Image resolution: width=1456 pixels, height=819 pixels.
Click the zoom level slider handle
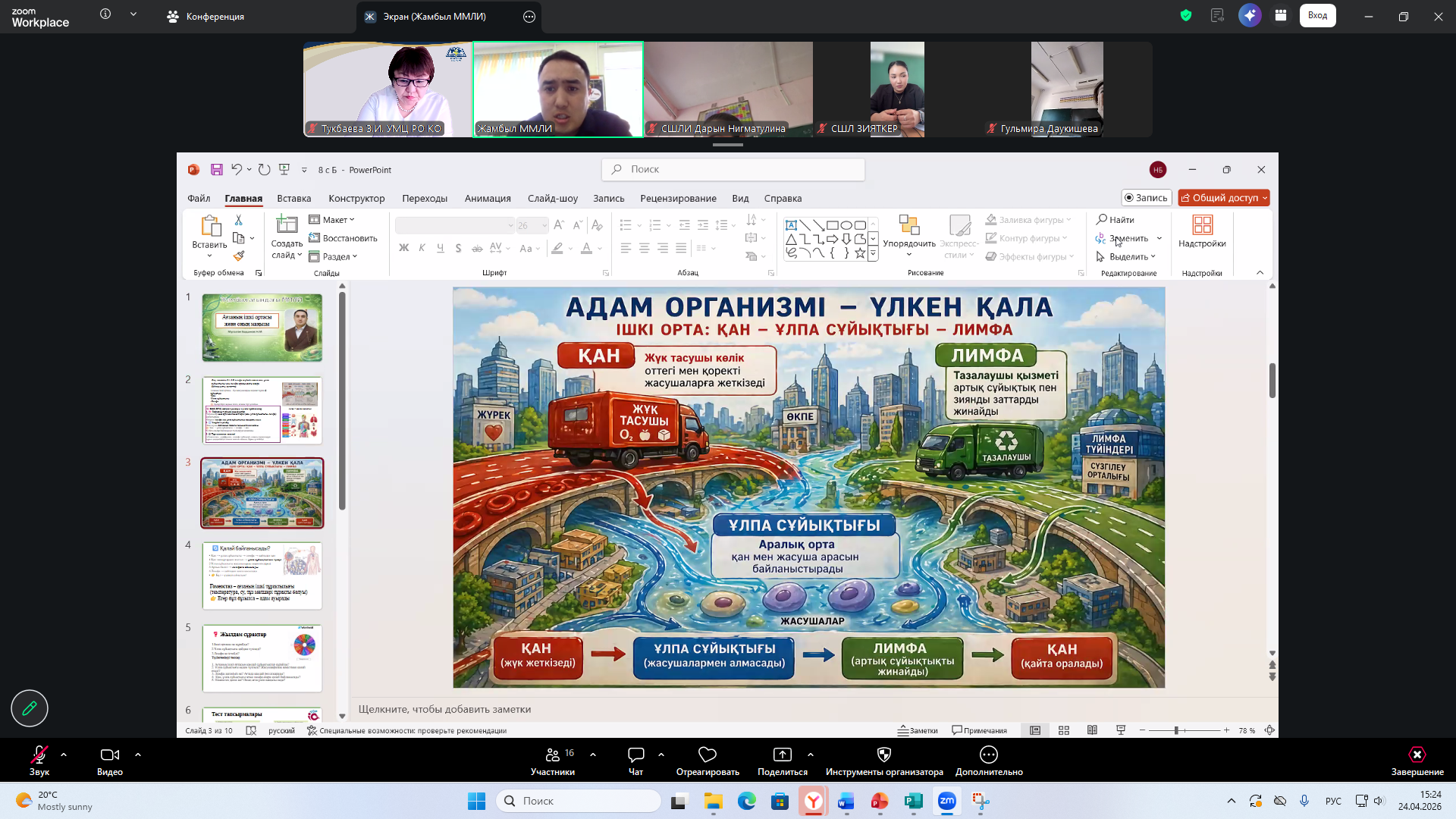pos(1176,730)
